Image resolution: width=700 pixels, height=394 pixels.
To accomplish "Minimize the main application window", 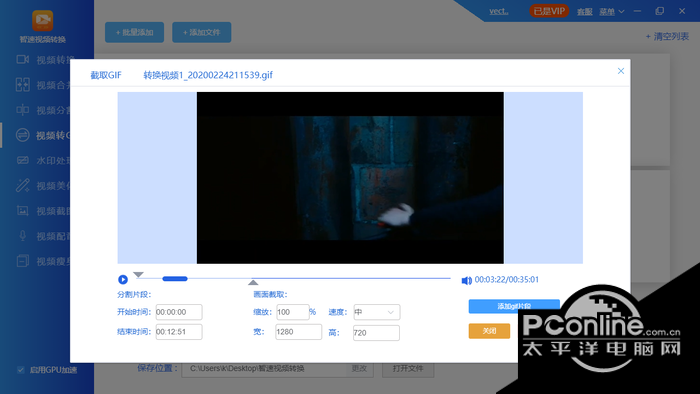I will [638, 11].
